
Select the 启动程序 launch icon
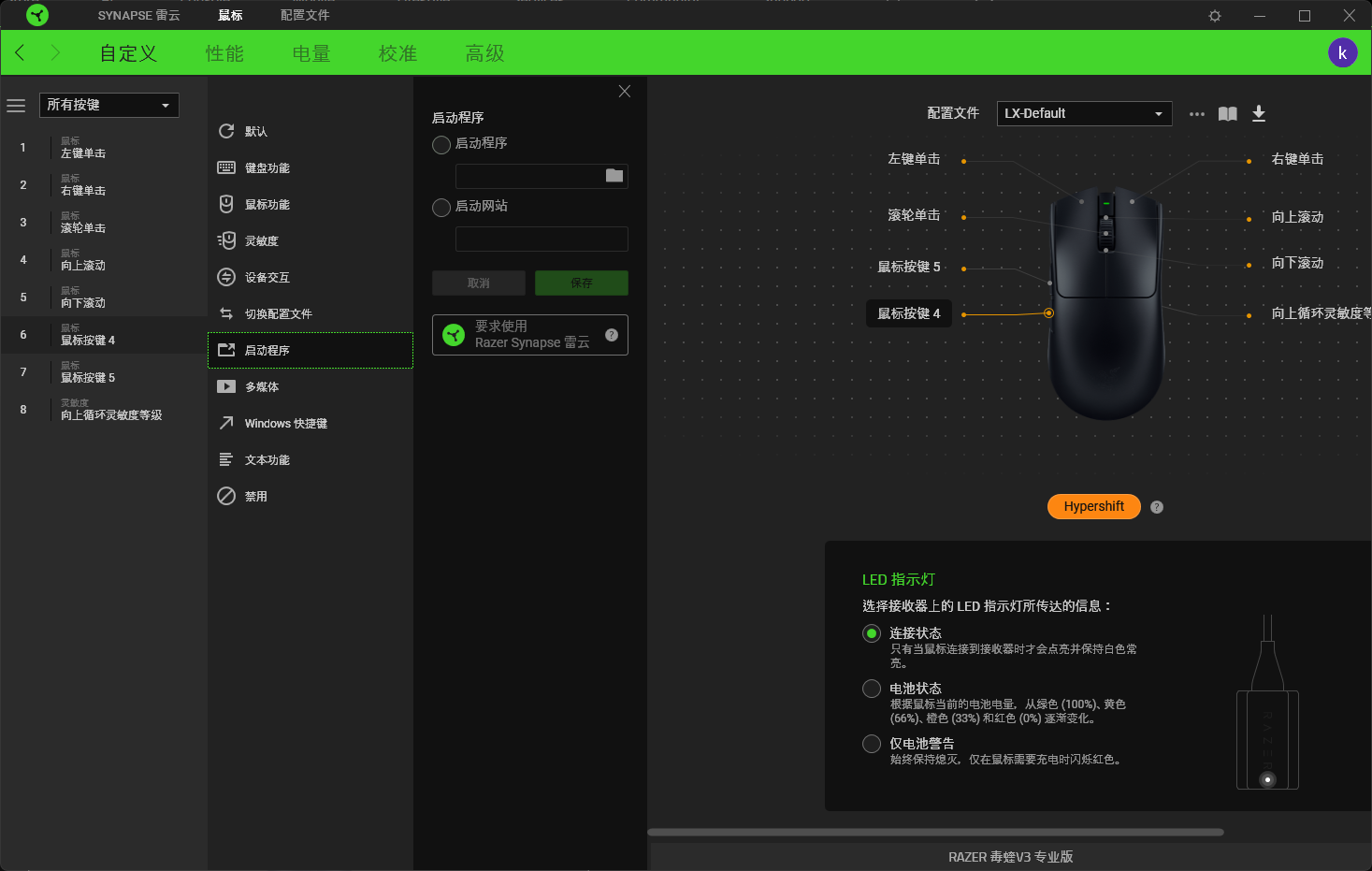point(226,350)
